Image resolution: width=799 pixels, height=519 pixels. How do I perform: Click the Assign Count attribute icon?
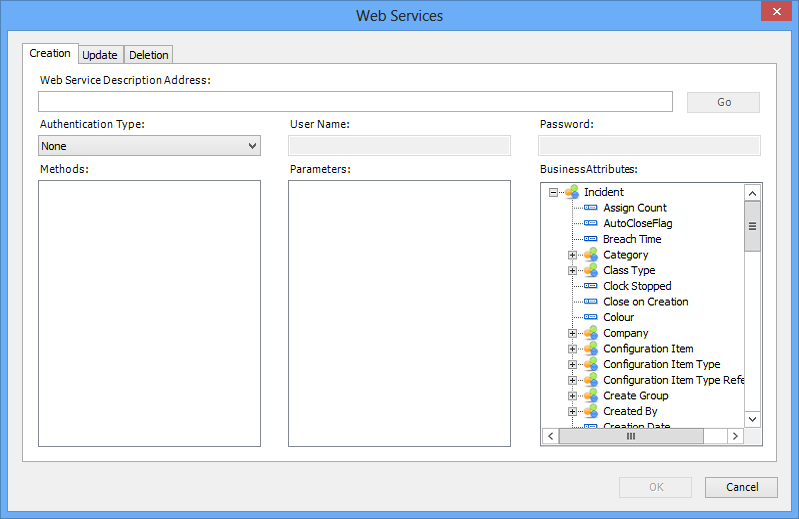tap(591, 208)
